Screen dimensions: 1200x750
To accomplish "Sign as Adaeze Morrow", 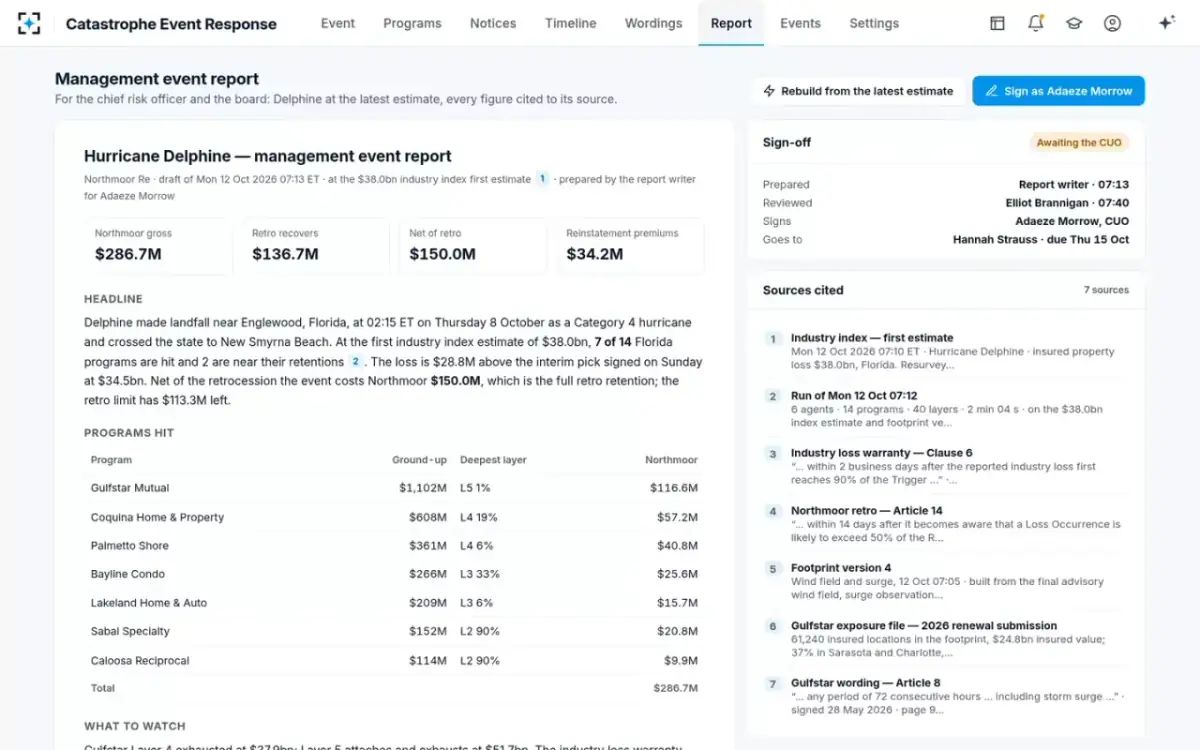I will tap(1058, 91).
